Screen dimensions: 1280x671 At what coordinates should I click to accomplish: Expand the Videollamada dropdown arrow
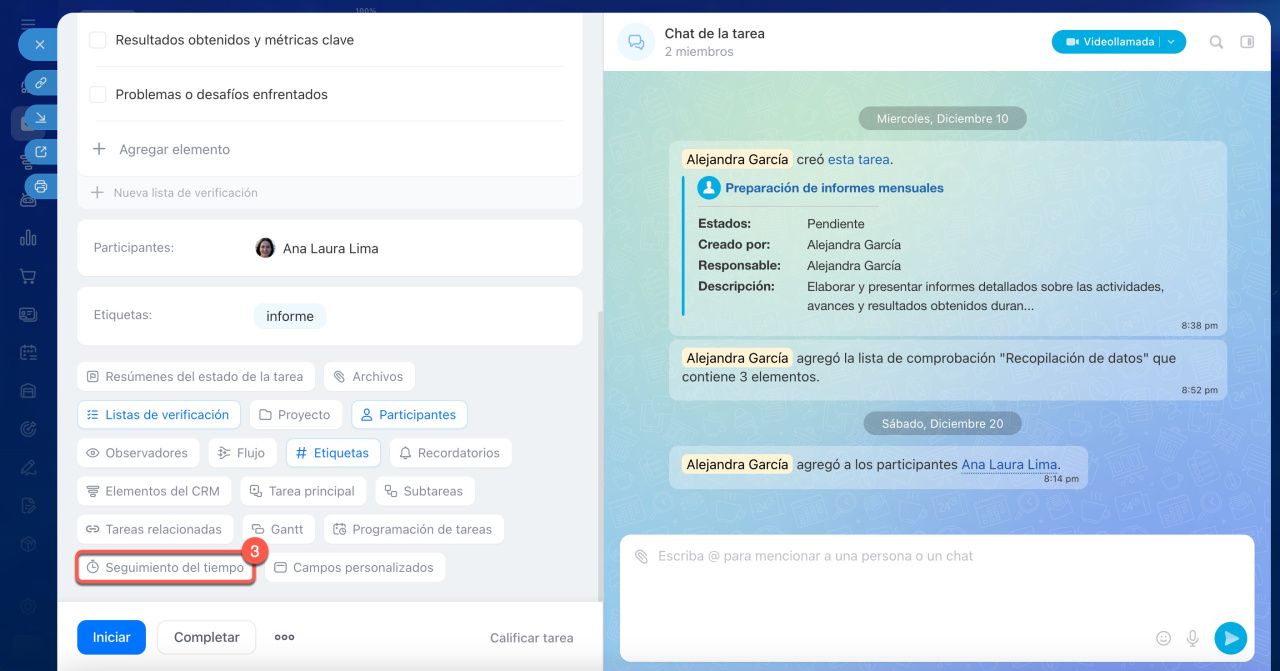pyautogui.click(x=1172, y=42)
